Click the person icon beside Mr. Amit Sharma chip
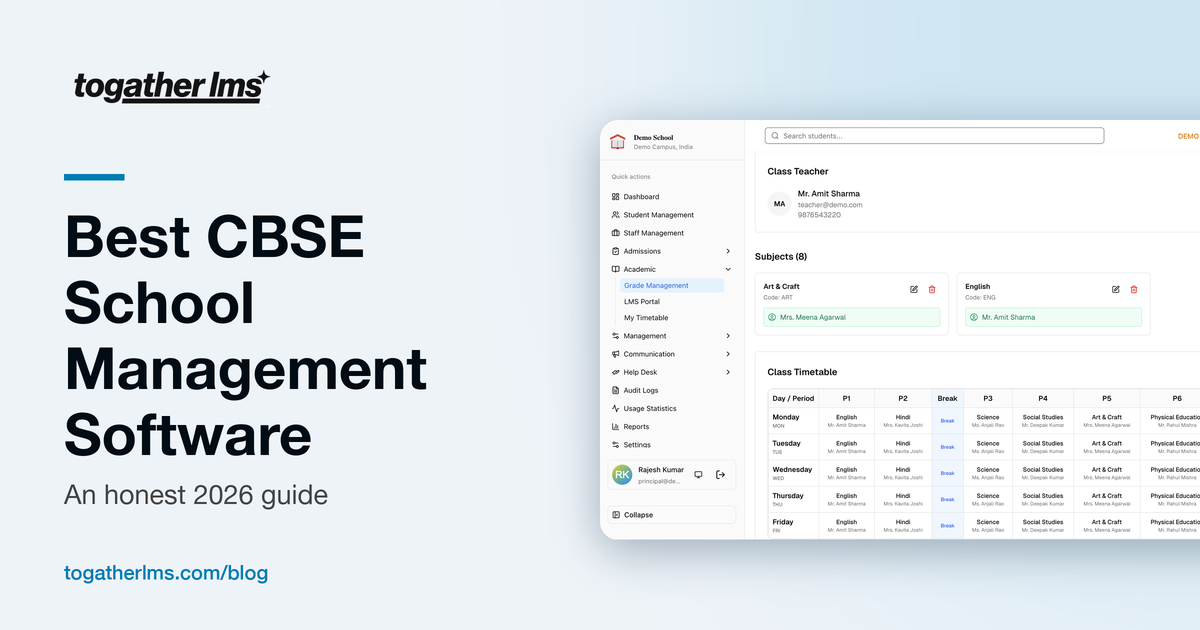The width and height of the screenshot is (1200, 630). [x=974, y=317]
